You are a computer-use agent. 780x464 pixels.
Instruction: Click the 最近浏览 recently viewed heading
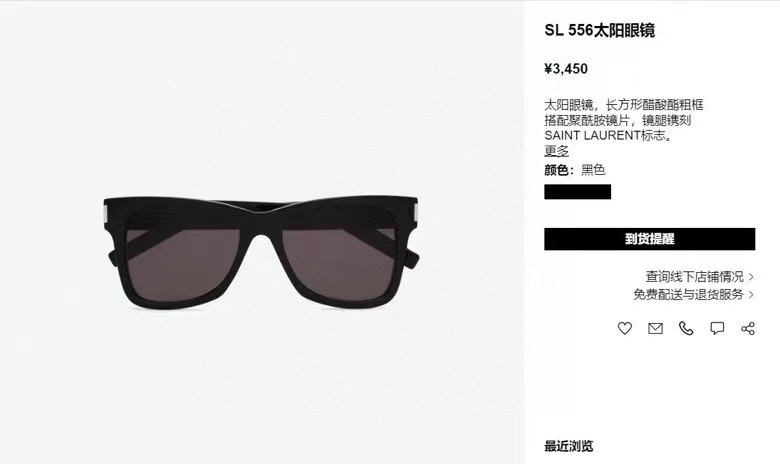click(569, 446)
